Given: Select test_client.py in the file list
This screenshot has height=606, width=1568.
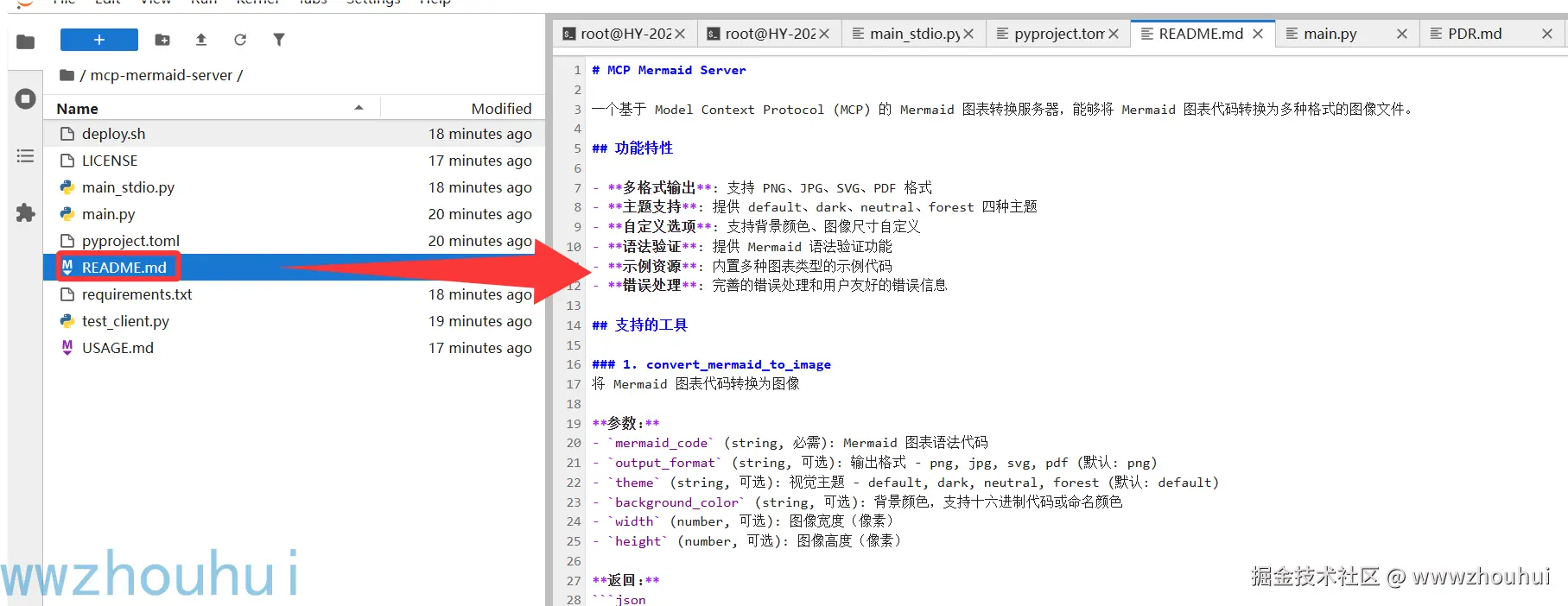Looking at the screenshot, I should click(x=294, y=321).
